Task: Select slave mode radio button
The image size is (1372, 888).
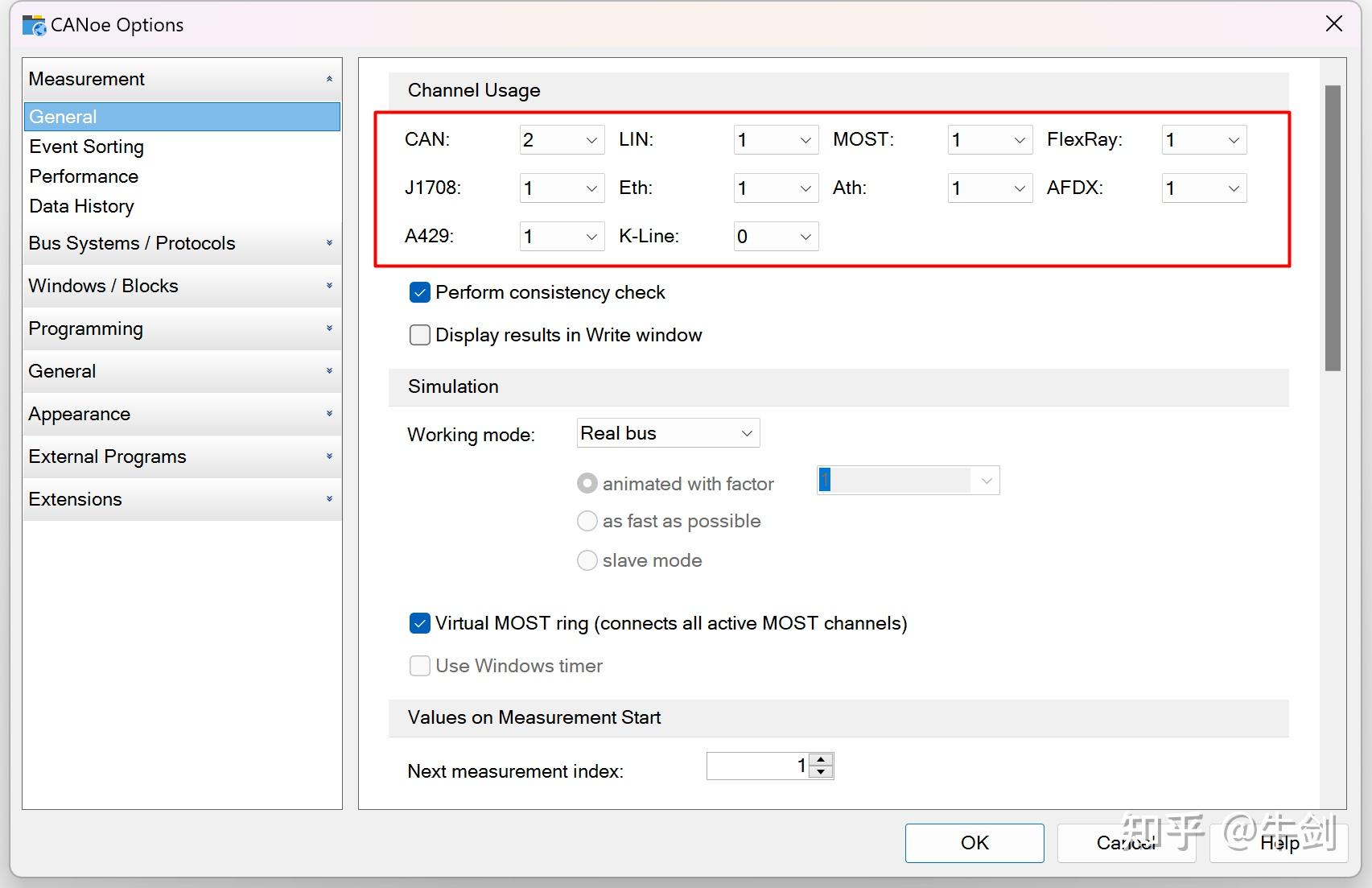Action: 587,560
